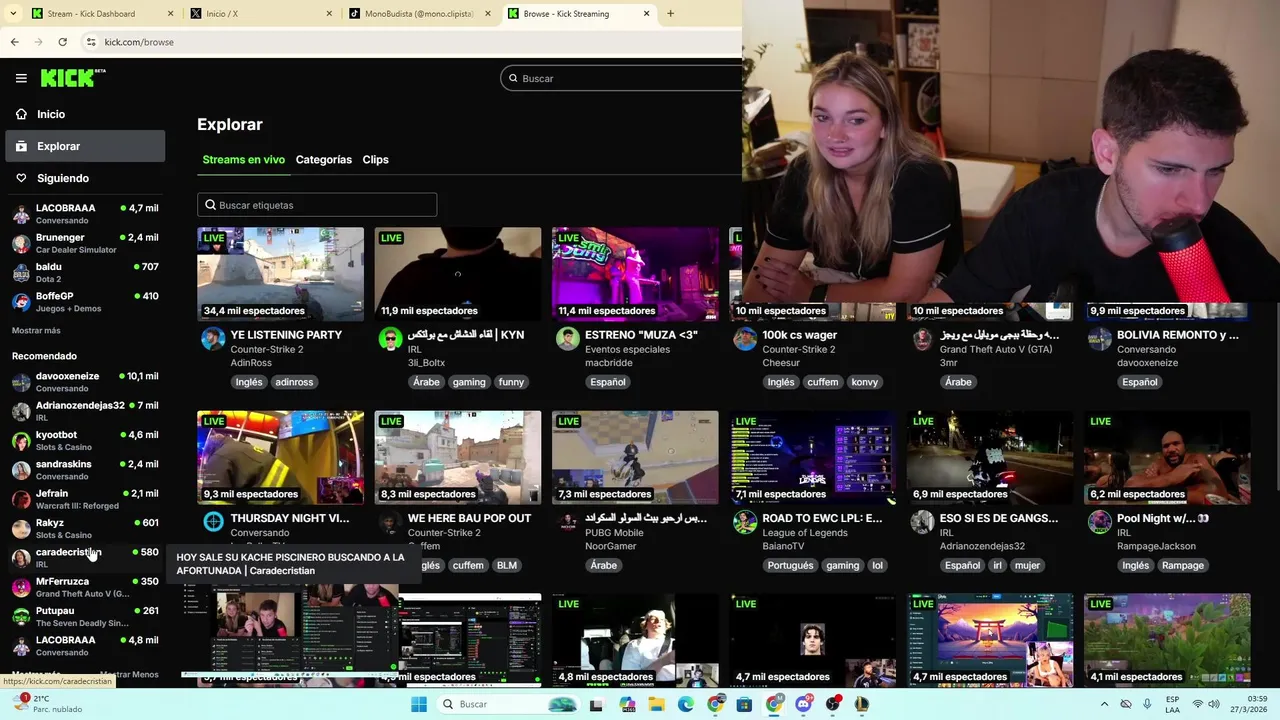Click the mujer tag
This screenshot has width=1280, height=720.
coord(1027,565)
